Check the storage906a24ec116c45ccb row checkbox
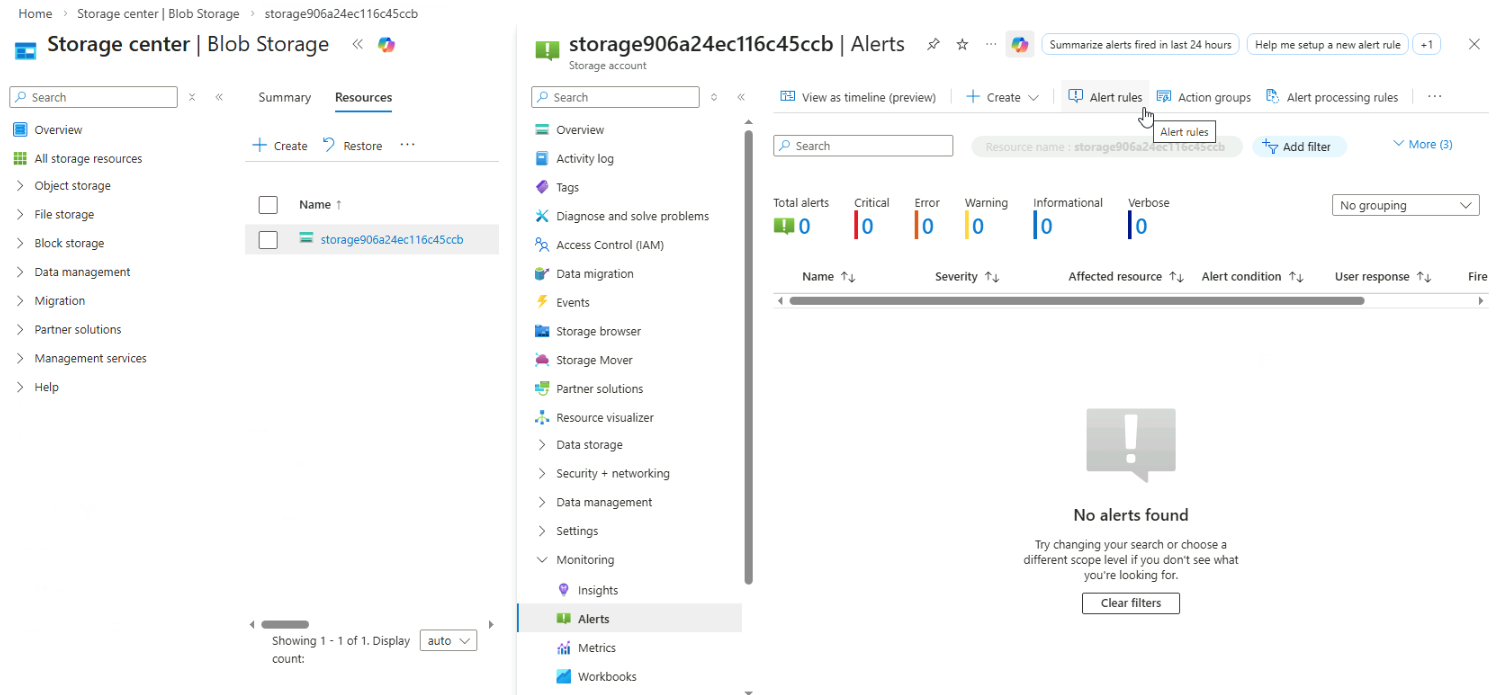The height and width of the screenshot is (695, 1503). pos(268,240)
